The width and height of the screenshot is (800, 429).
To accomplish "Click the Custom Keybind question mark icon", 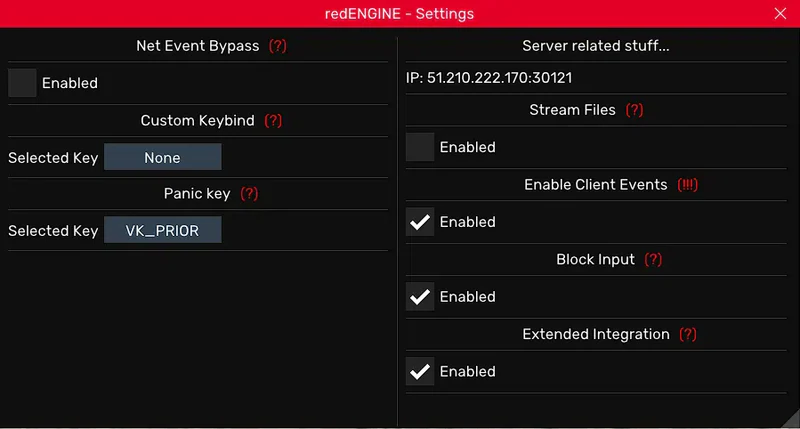I will 273,121.
